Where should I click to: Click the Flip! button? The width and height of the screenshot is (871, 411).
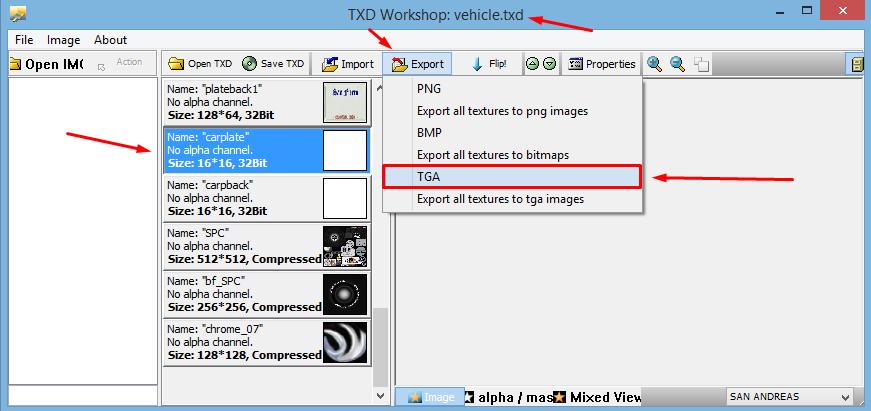(489, 64)
